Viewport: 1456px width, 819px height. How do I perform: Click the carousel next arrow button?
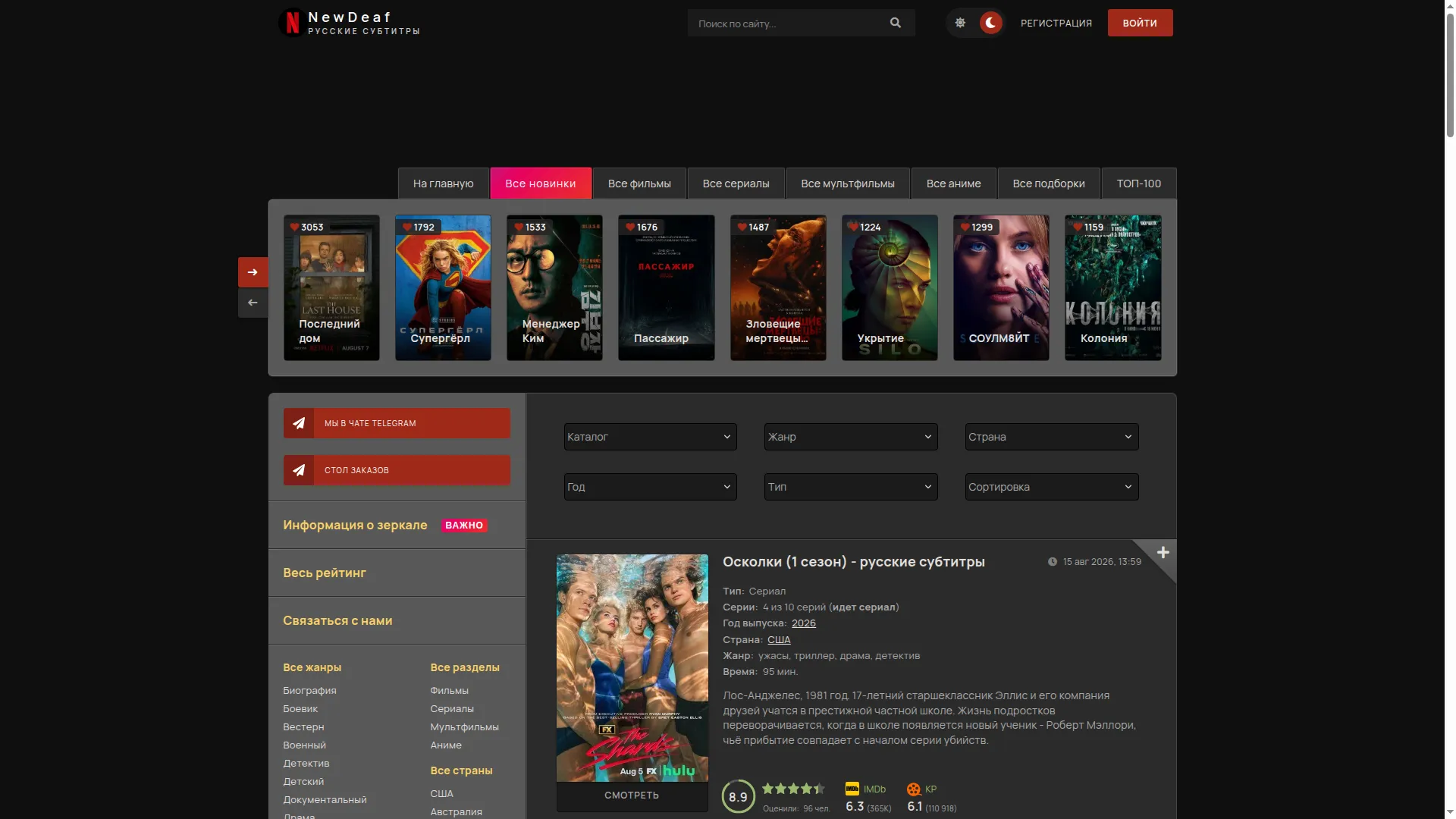[x=253, y=272]
